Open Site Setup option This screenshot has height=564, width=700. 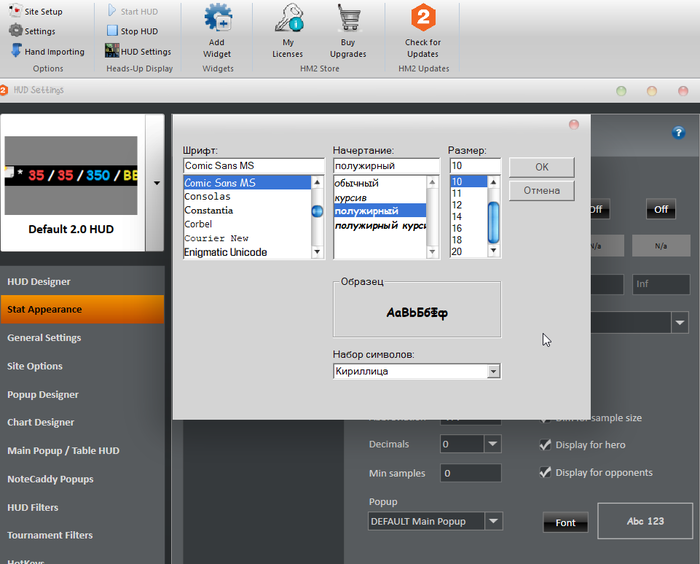tap(36, 11)
